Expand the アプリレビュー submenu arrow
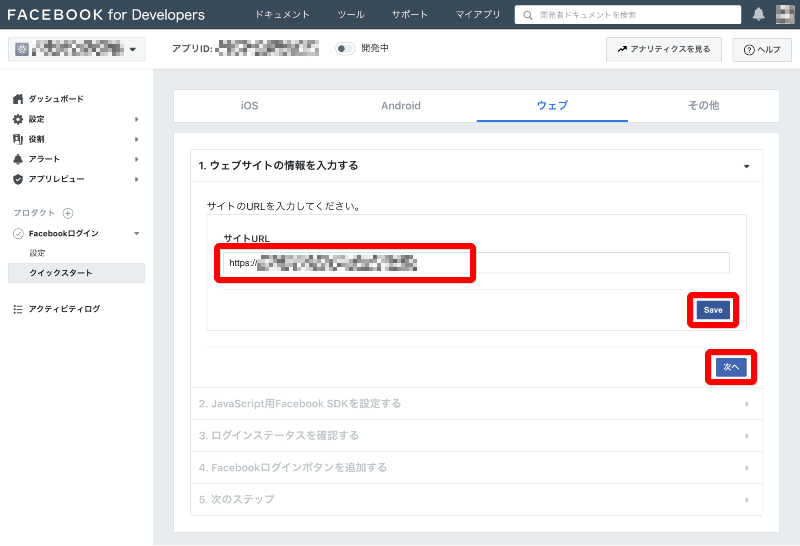This screenshot has width=800, height=546. (x=136, y=179)
